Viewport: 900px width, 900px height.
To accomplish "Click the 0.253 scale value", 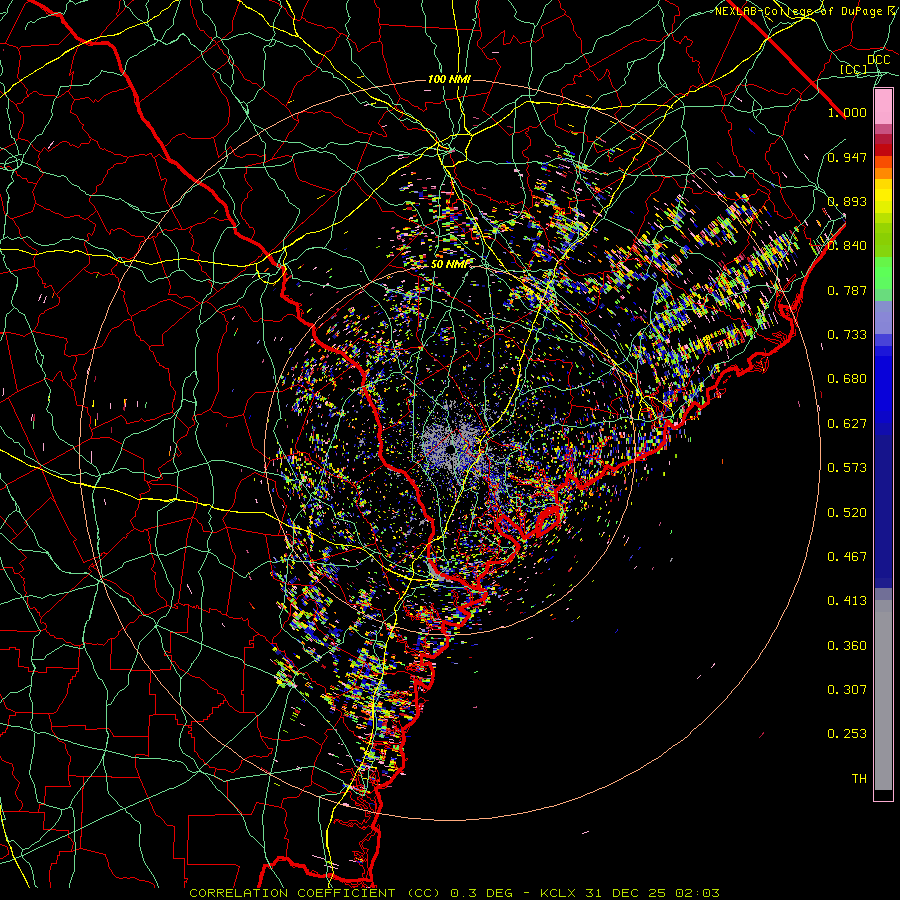I will pos(847,734).
